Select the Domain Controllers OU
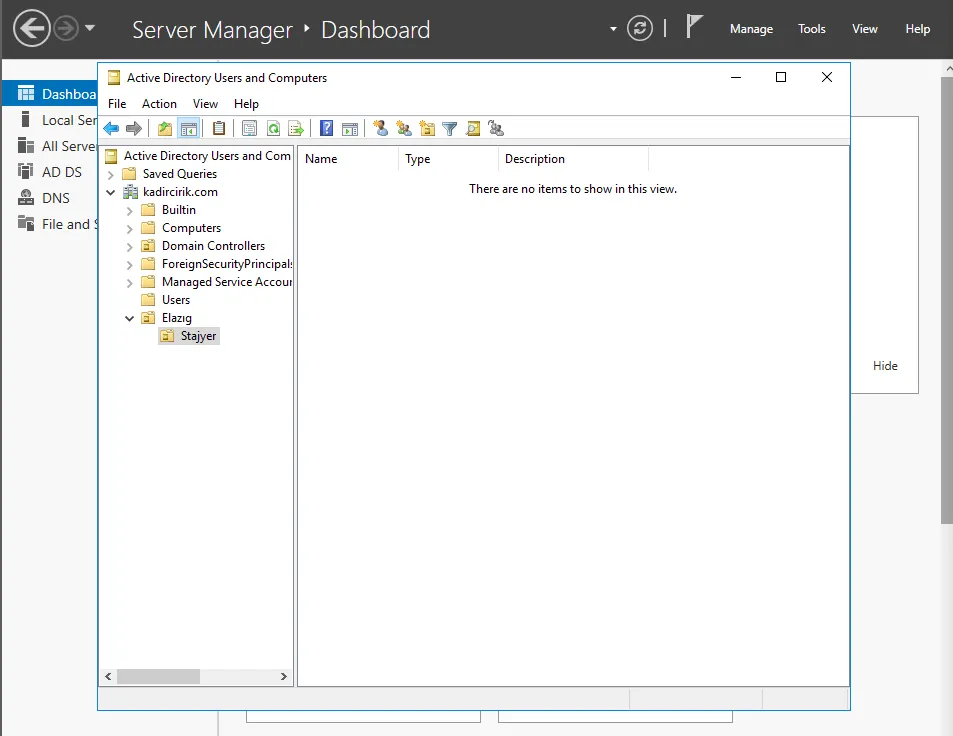 coord(213,246)
